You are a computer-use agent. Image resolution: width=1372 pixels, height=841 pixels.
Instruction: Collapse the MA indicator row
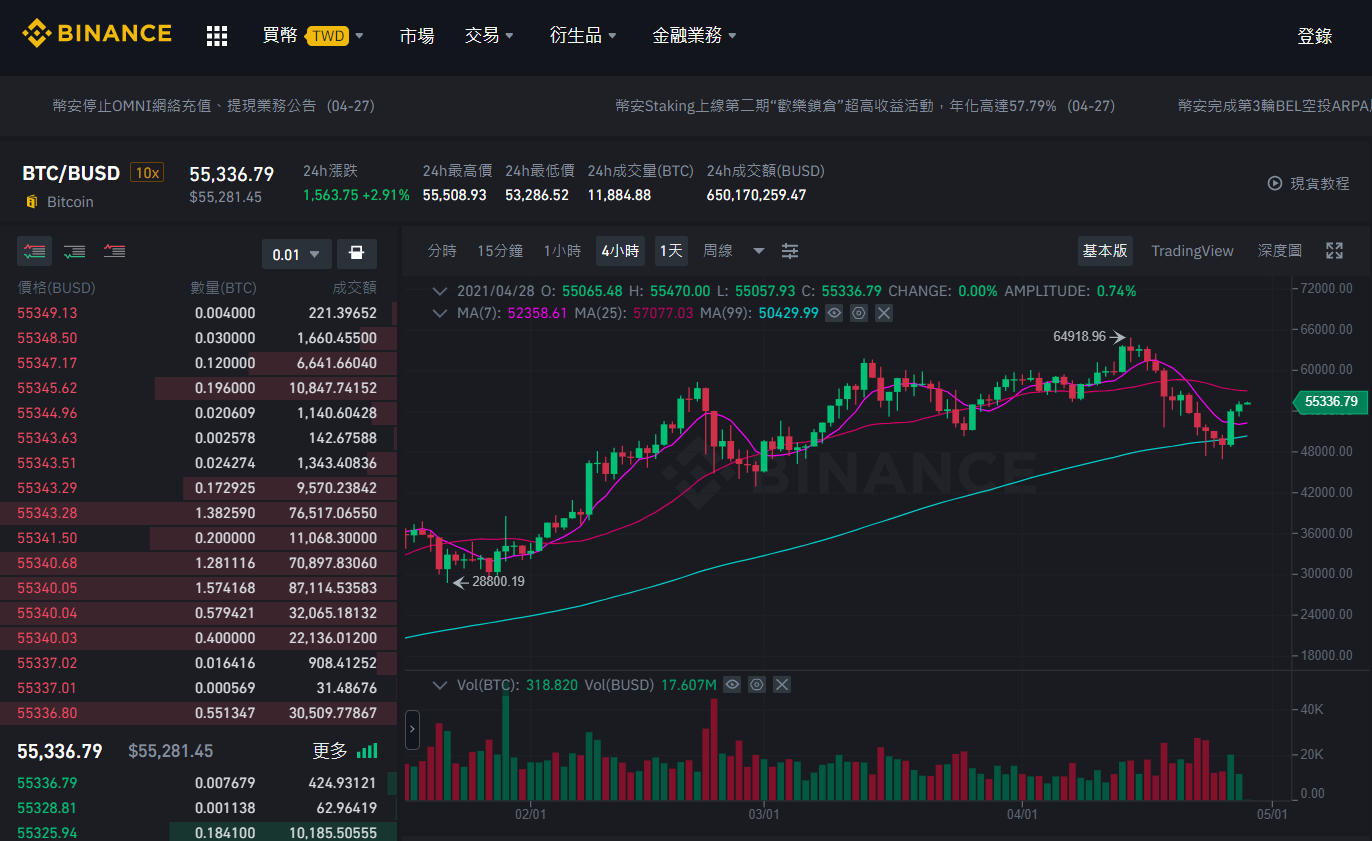pyautogui.click(x=439, y=313)
